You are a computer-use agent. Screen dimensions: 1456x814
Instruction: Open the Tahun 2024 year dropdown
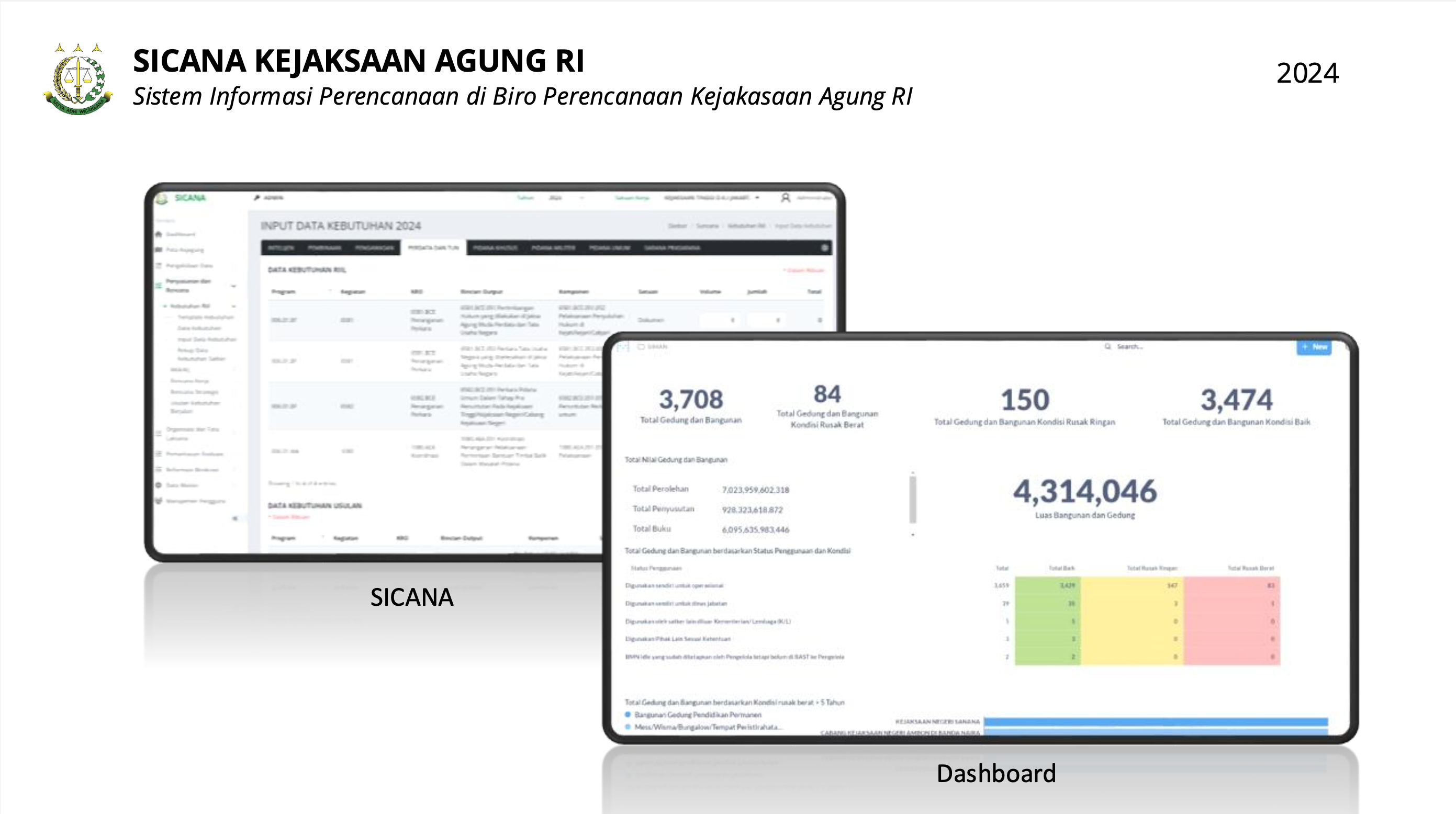(567, 198)
